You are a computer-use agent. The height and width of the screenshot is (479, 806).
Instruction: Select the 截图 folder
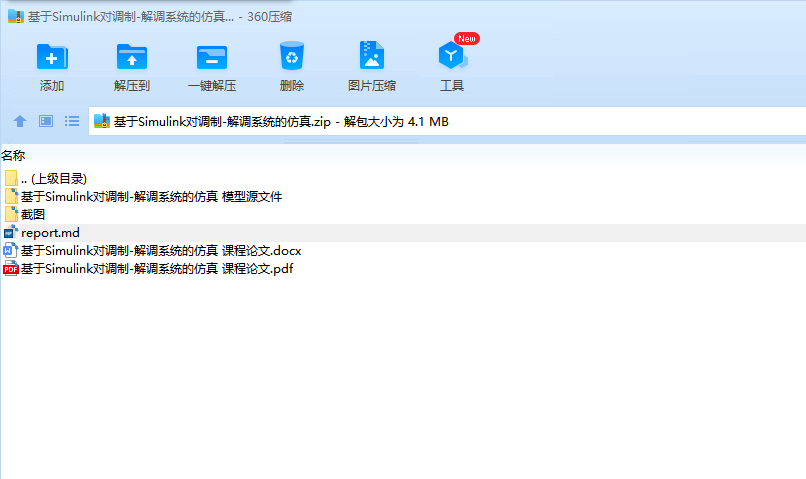pyautogui.click(x=403, y=215)
